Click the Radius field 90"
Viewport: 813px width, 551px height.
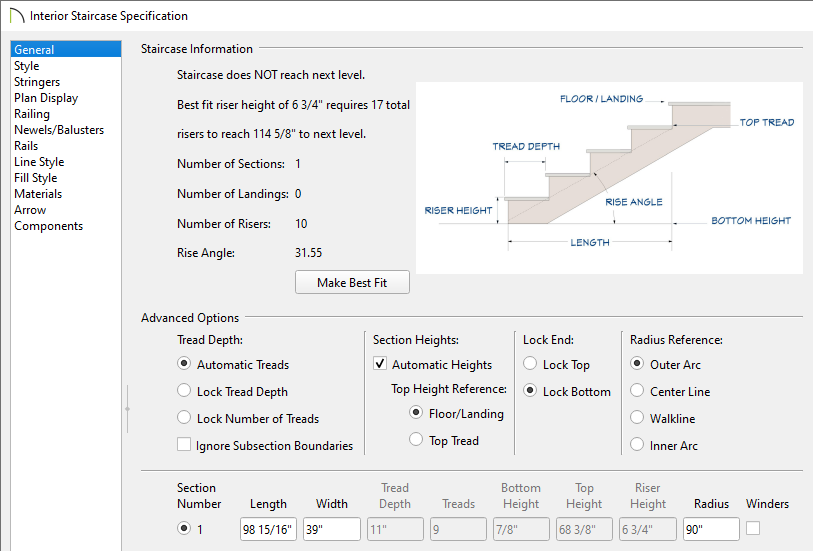pyautogui.click(x=711, y=529)
